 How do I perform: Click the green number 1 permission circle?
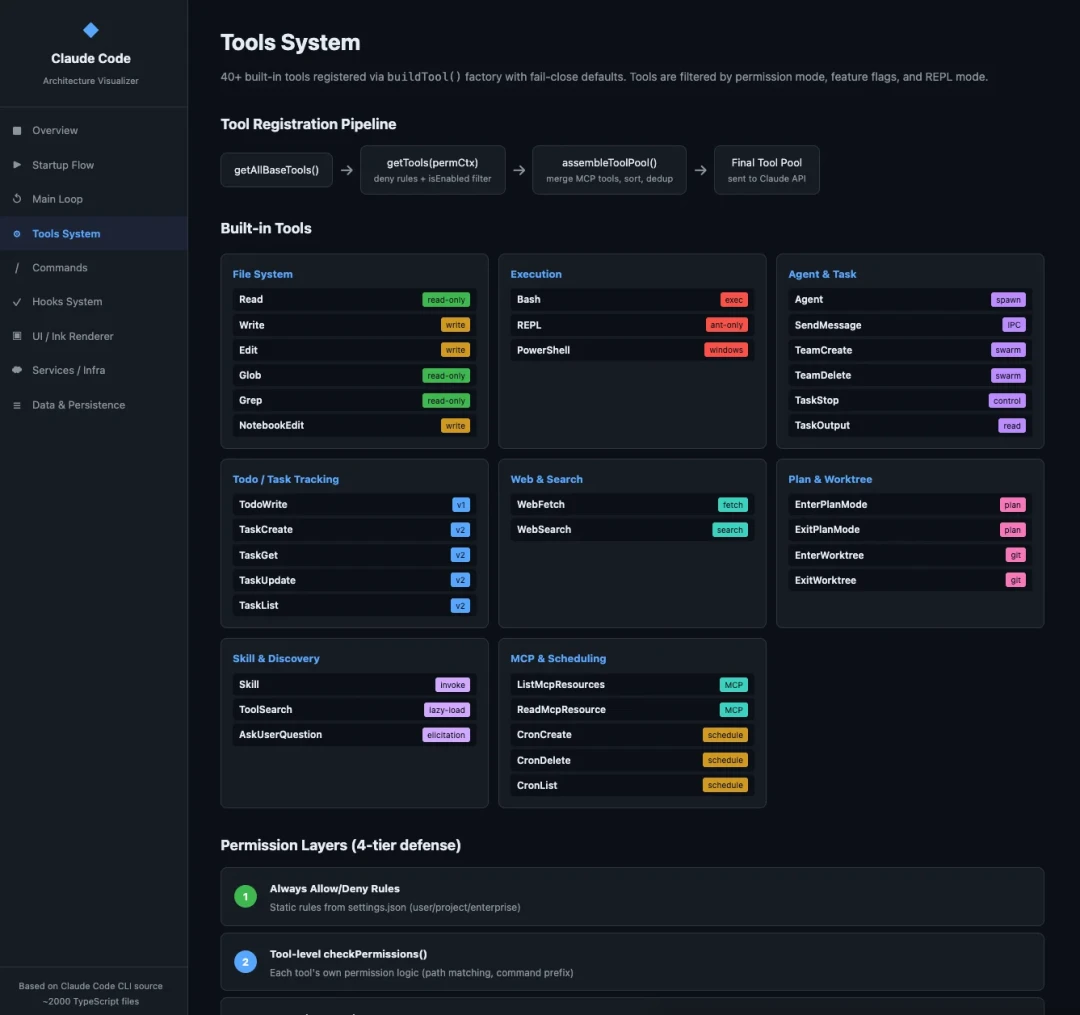click(245, 897)
